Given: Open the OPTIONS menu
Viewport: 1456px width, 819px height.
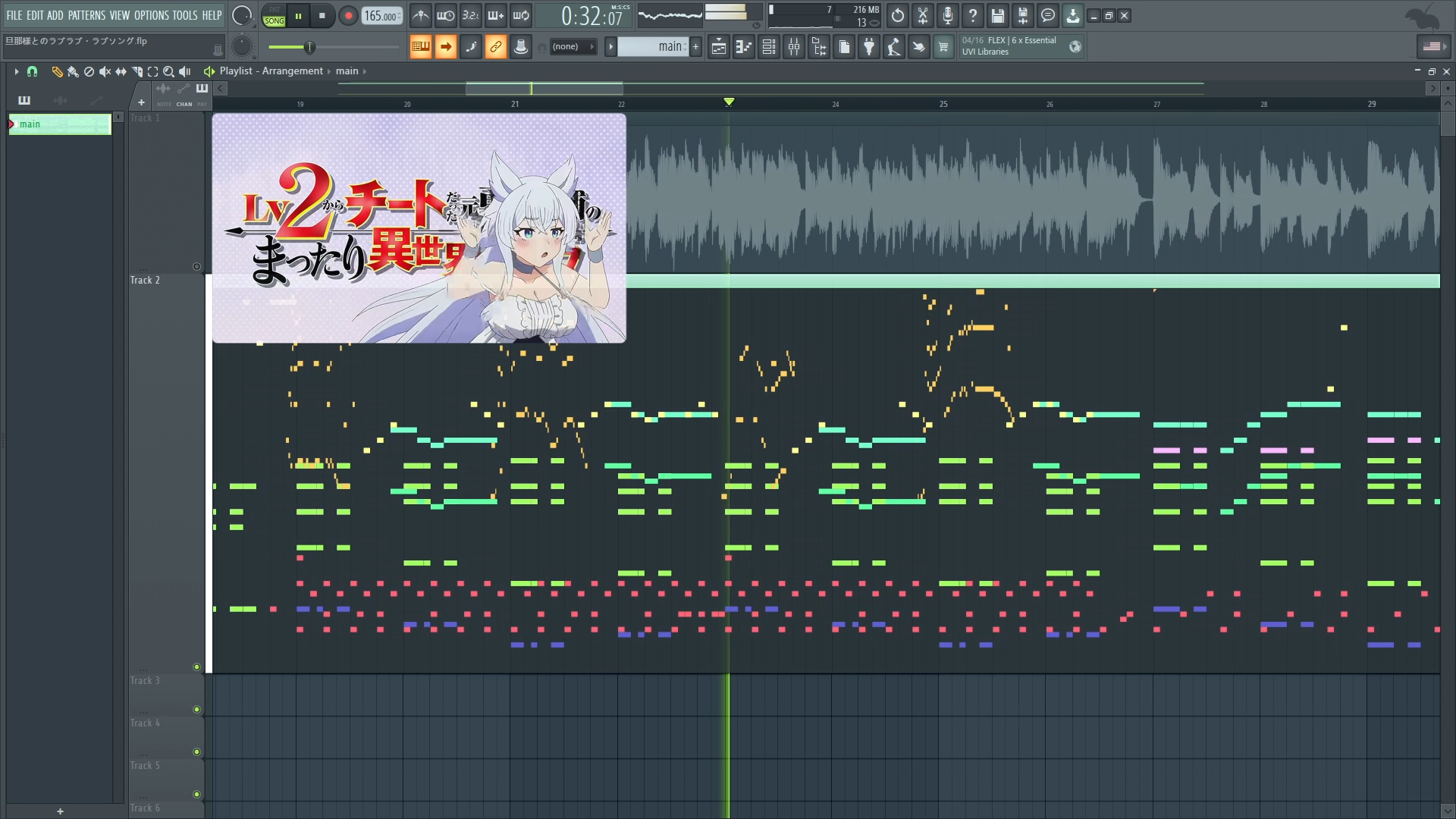Looking at the screenshot, I should 152,15.
